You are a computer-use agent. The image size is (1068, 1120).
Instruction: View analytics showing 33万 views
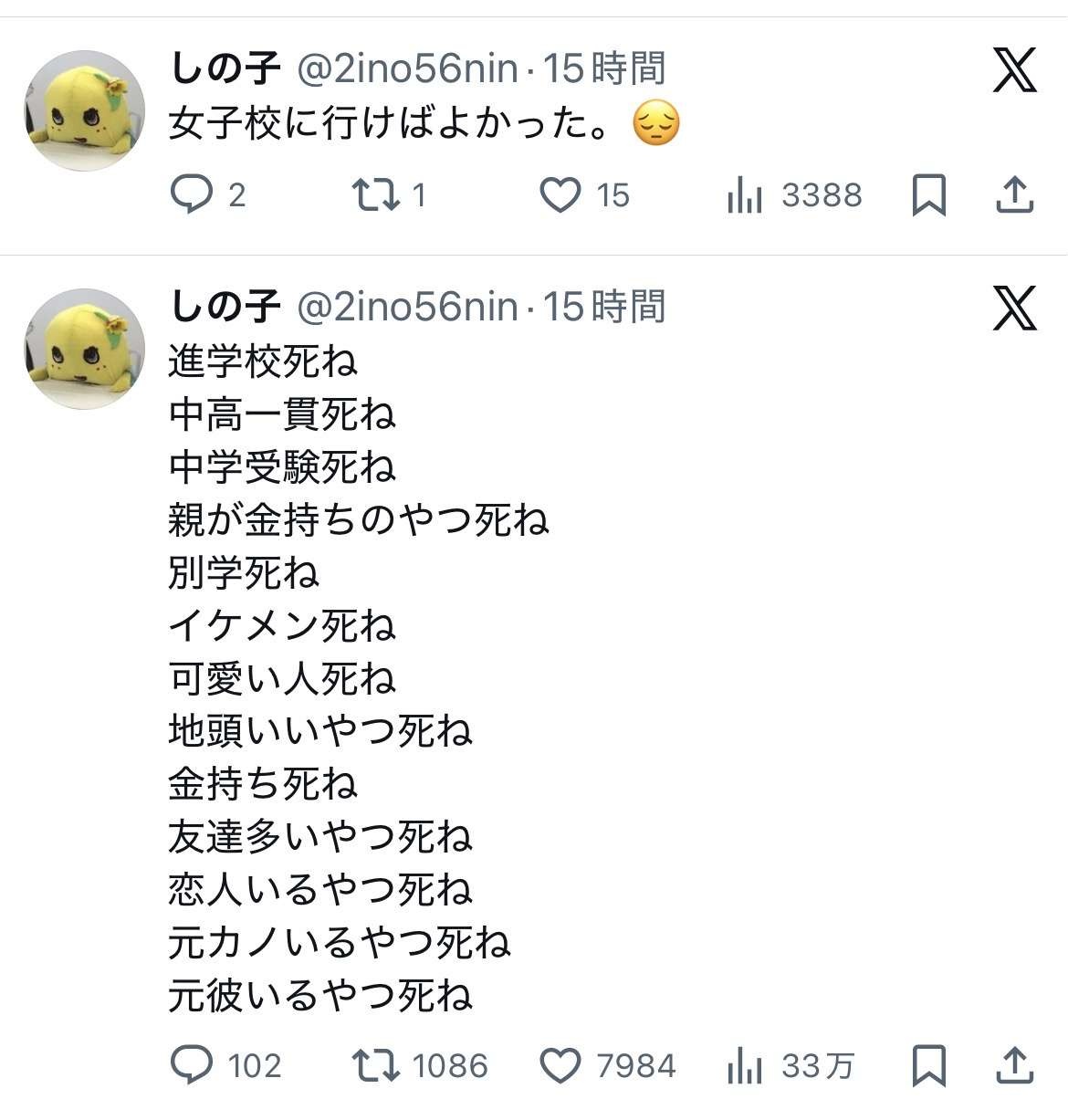745,1065
